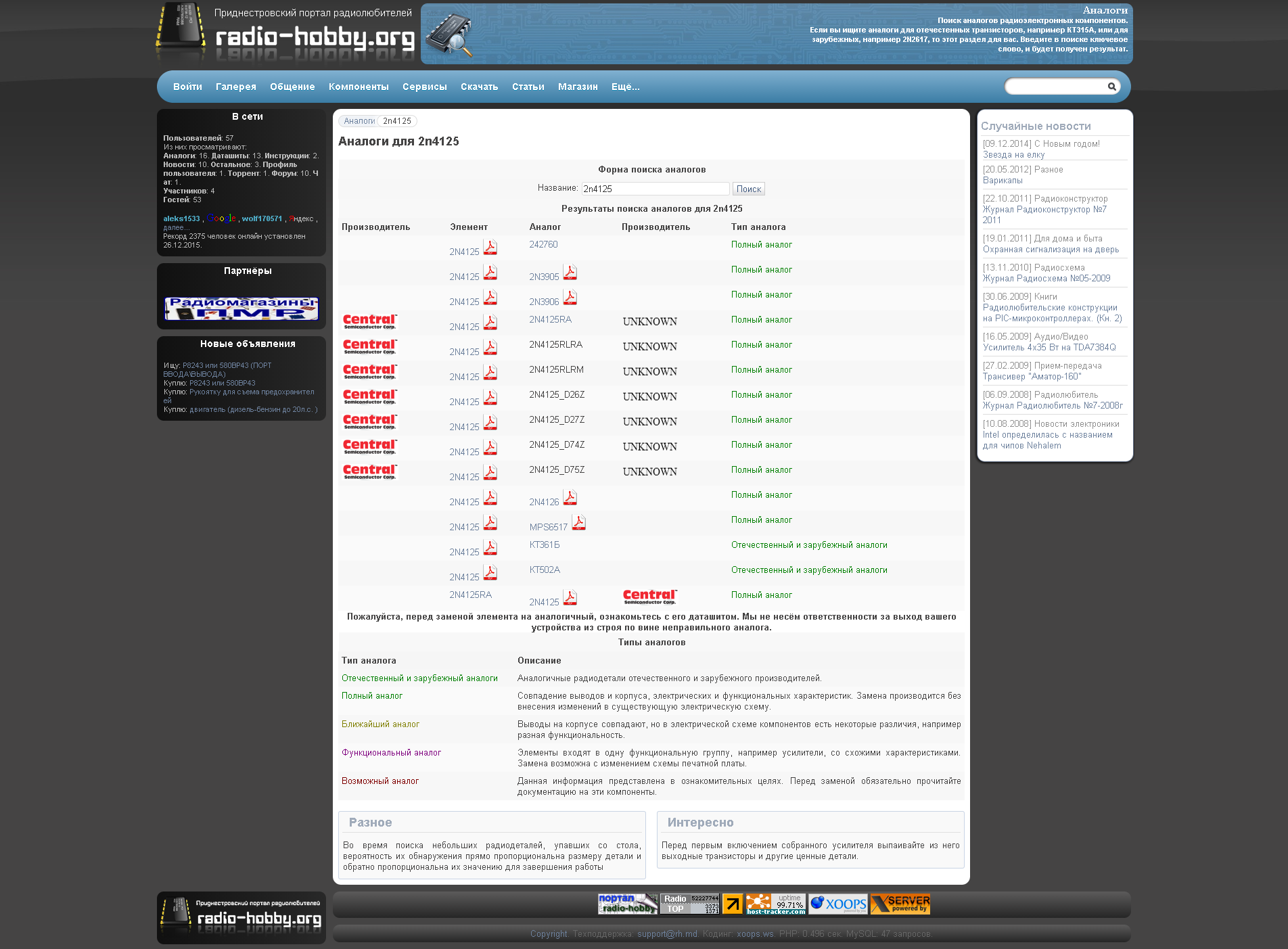Open the Radio TOP counter badge

[689, 904]
